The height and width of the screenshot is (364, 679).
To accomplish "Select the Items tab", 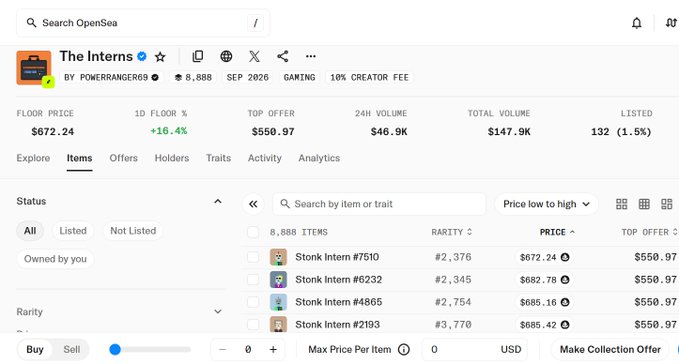I will (x=79, y=158).
